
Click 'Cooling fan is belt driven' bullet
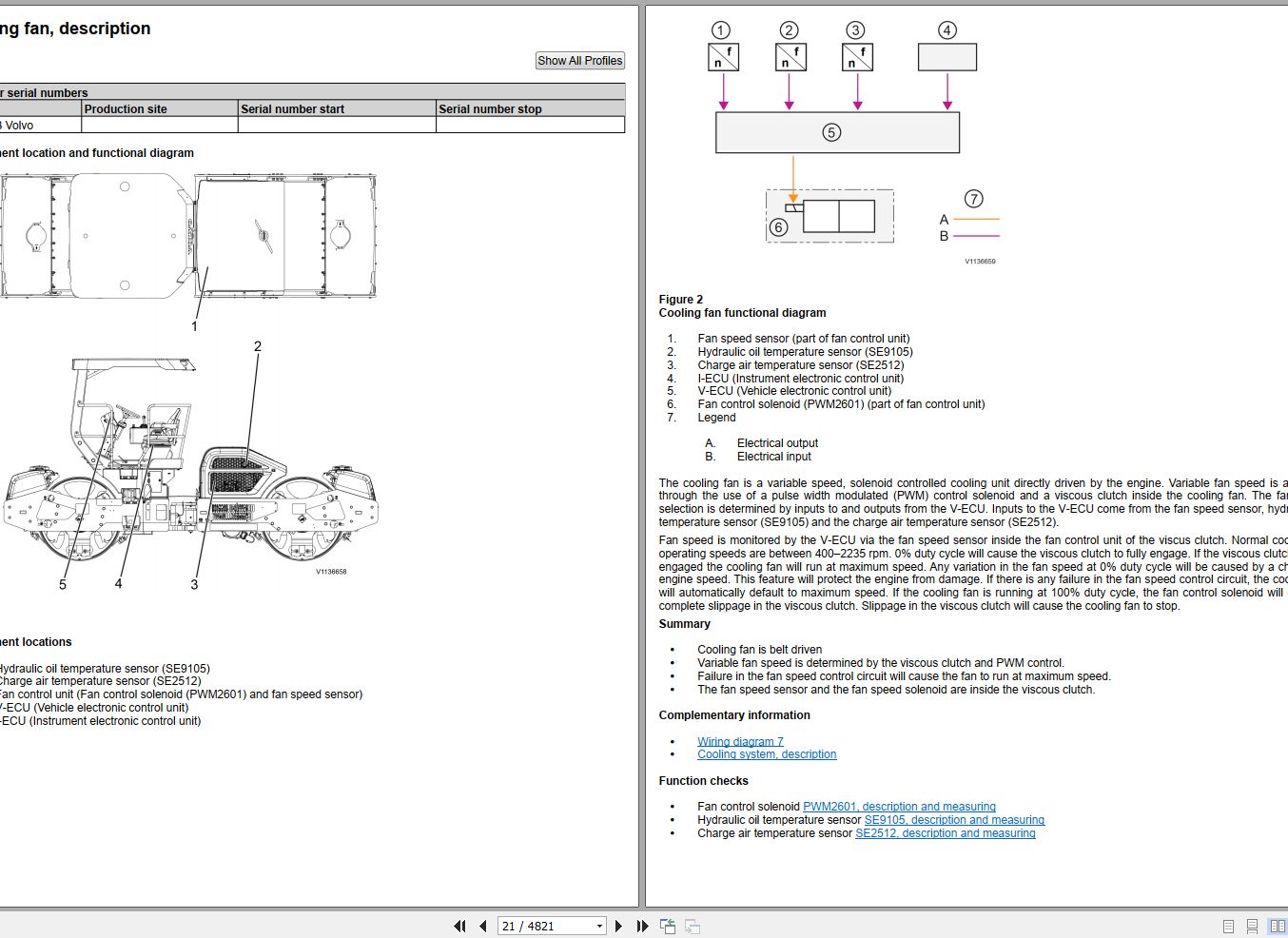tap(759, 650)
